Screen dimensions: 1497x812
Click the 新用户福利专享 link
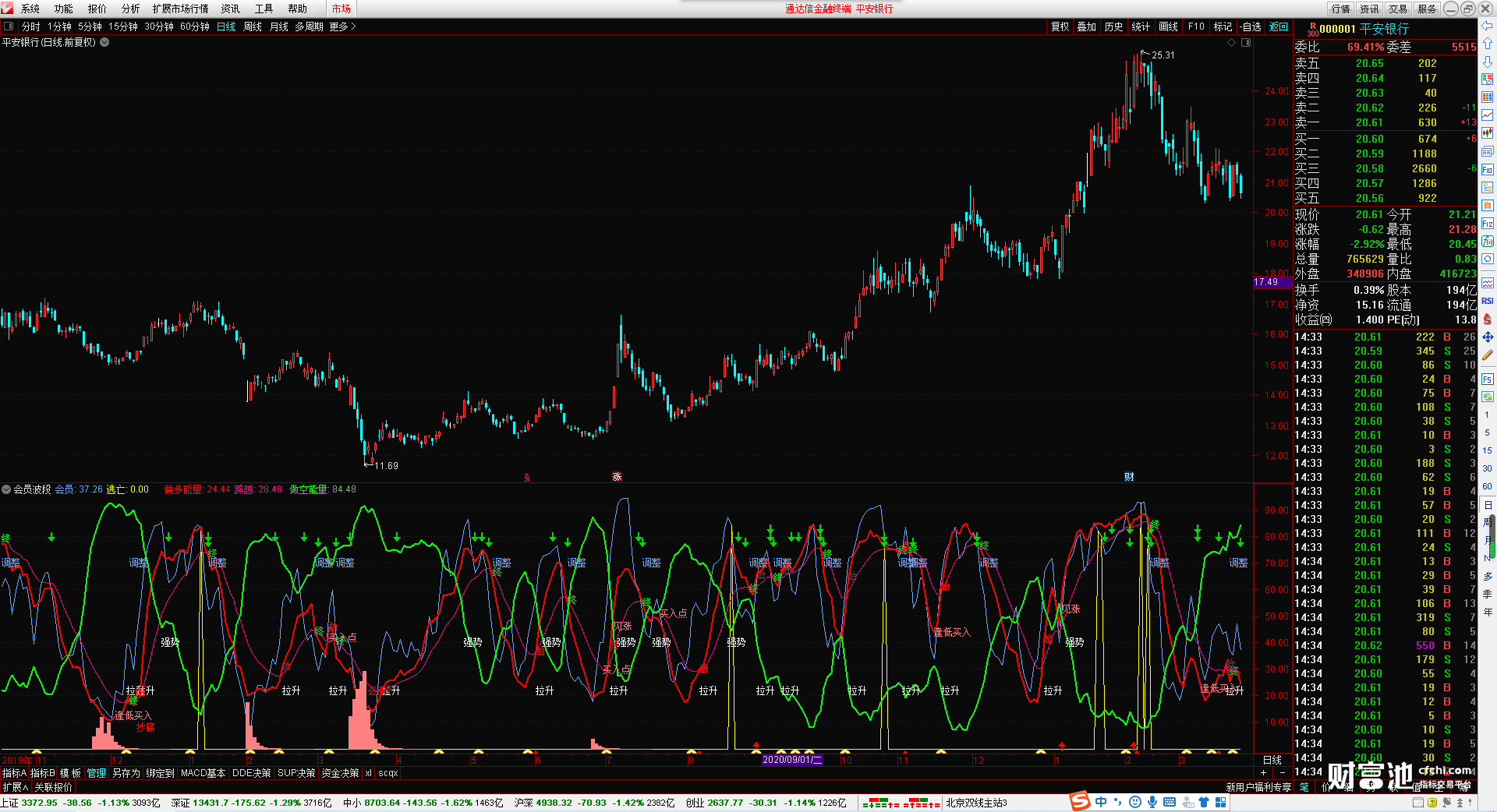[1258, 787]
